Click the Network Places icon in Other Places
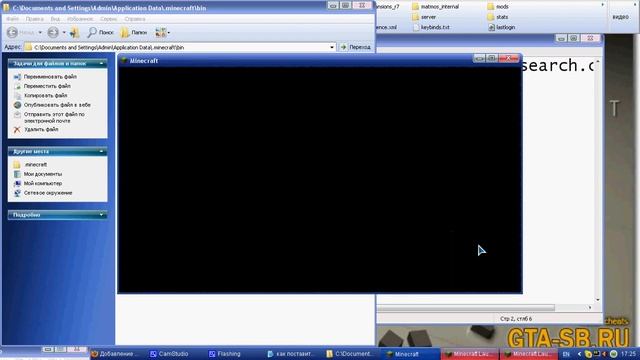This screenshot has height=360, width=640. click(x=17, y=193)
